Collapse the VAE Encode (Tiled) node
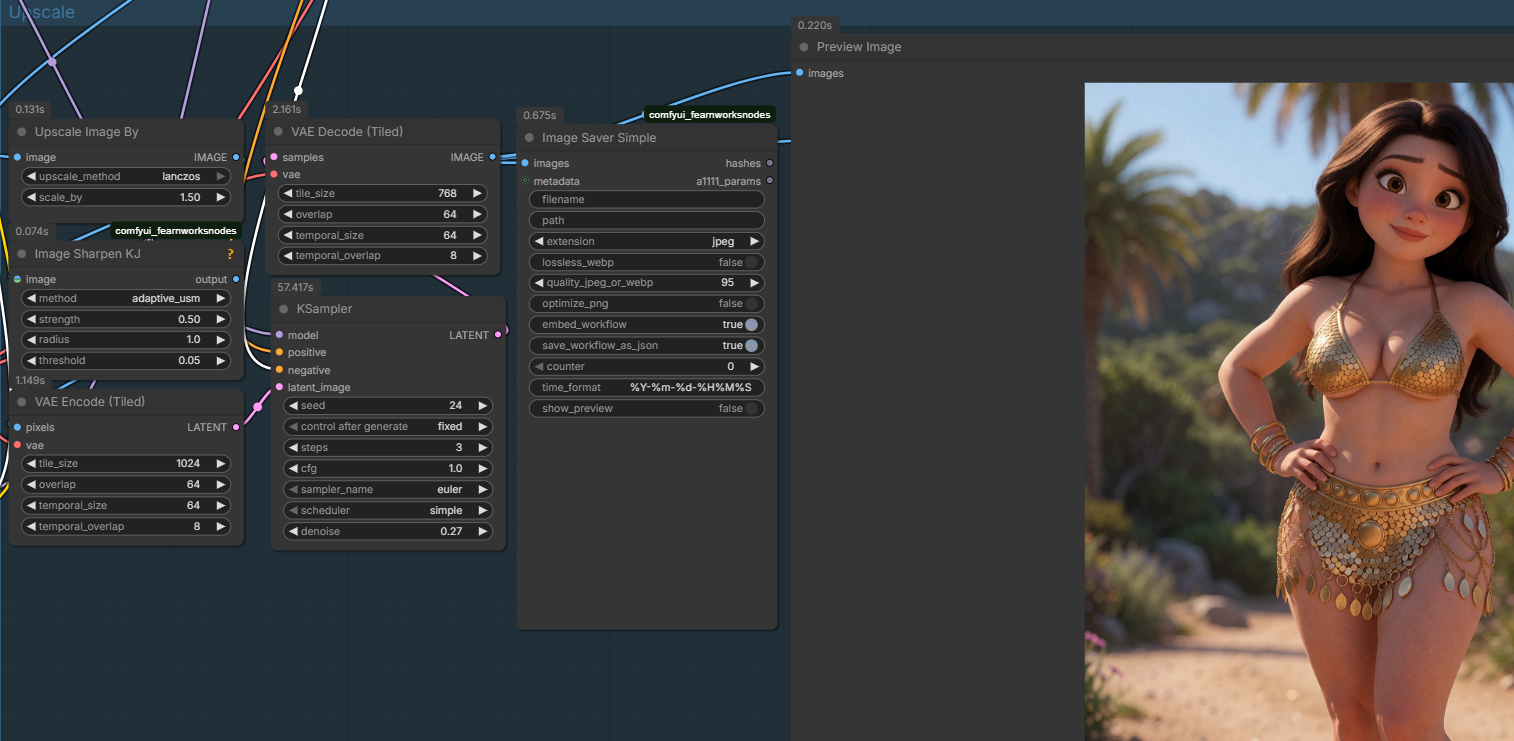 pos(22,401)
